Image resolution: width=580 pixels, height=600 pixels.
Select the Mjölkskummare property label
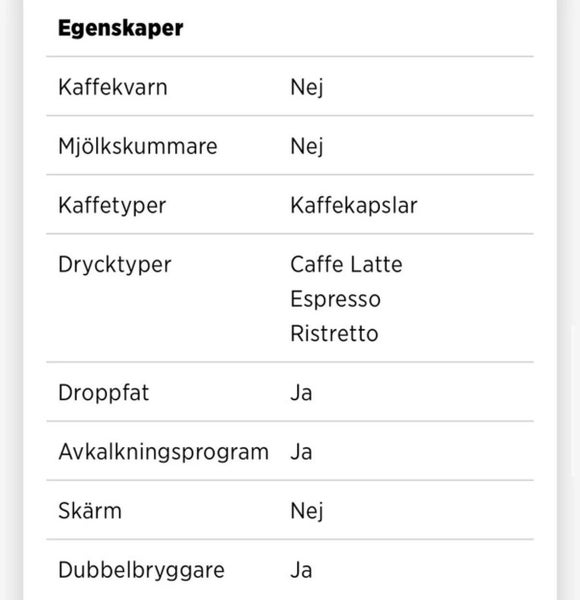(x=138, y=147)
